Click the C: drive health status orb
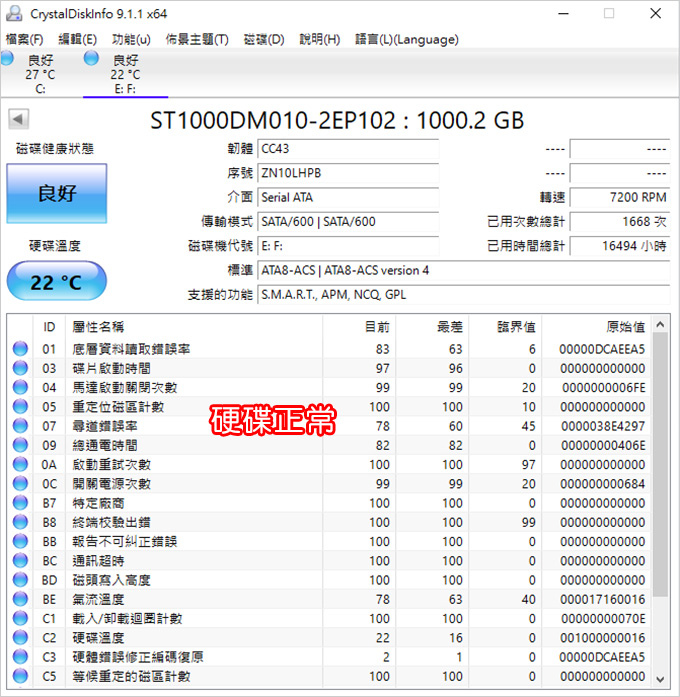Viewport: 680px width, 697px height. 7,58
